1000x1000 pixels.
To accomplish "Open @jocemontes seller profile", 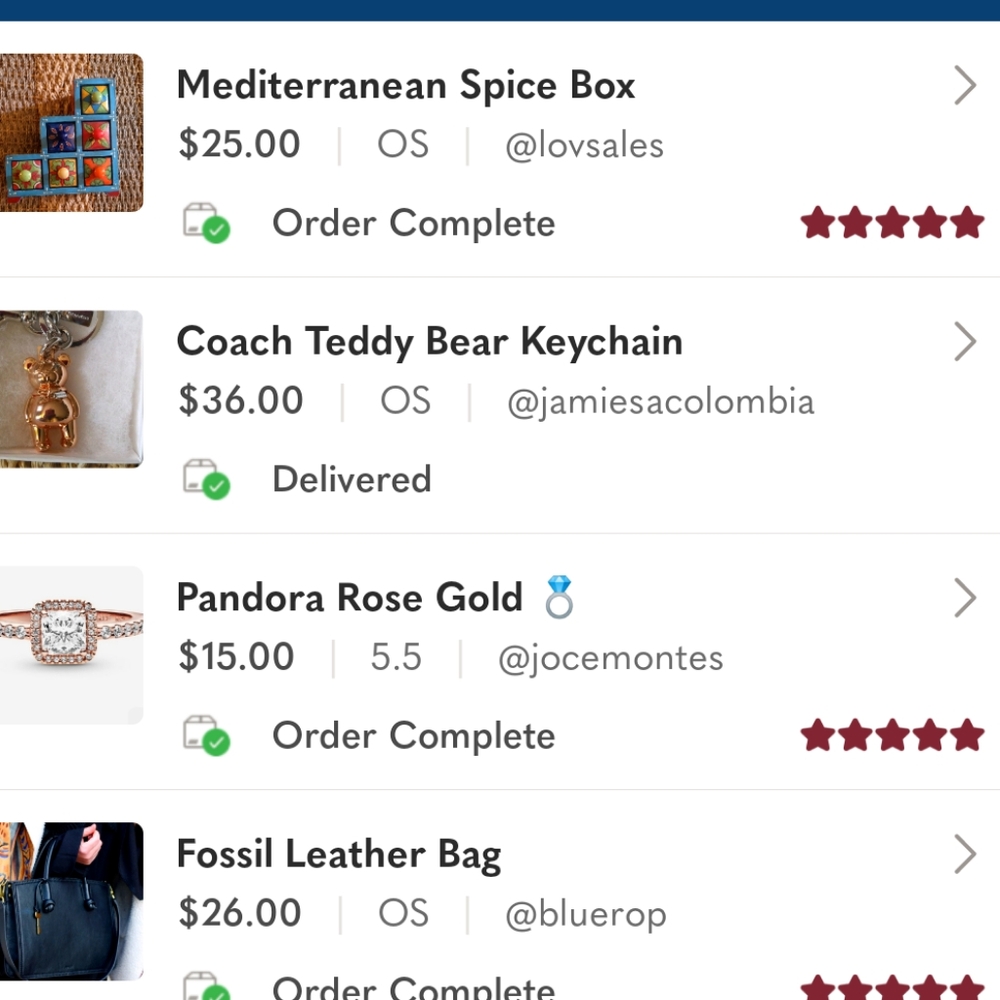I will click(x=610, y=658).
